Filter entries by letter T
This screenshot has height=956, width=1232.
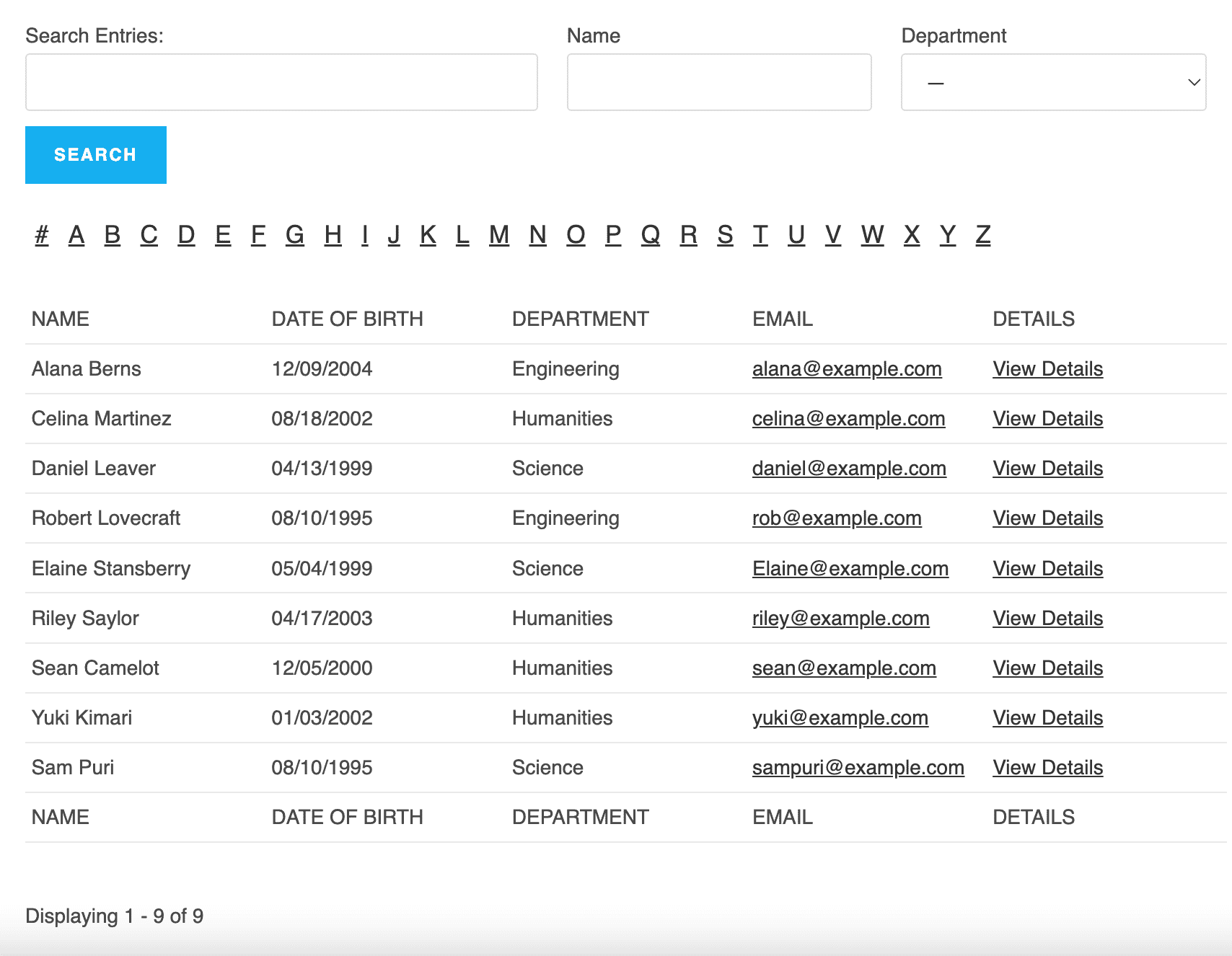pos(760,235)
